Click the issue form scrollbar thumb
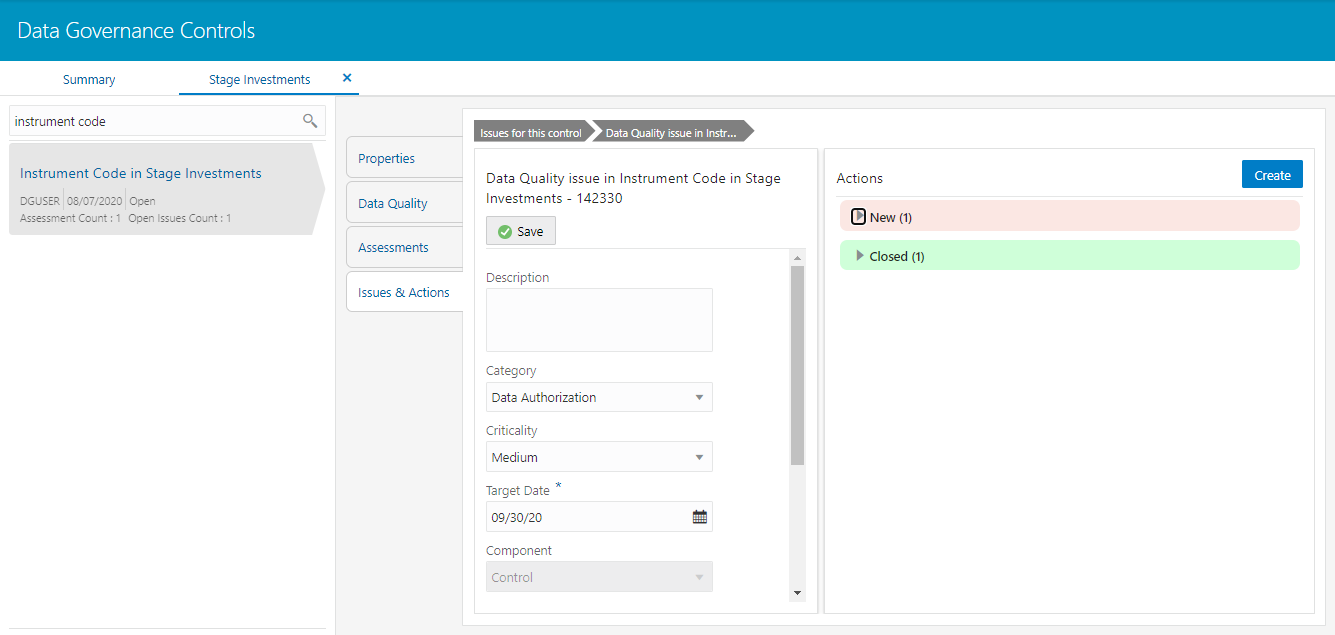Image resolution: width=1335 pixels, height=635 pixels. 797,366
